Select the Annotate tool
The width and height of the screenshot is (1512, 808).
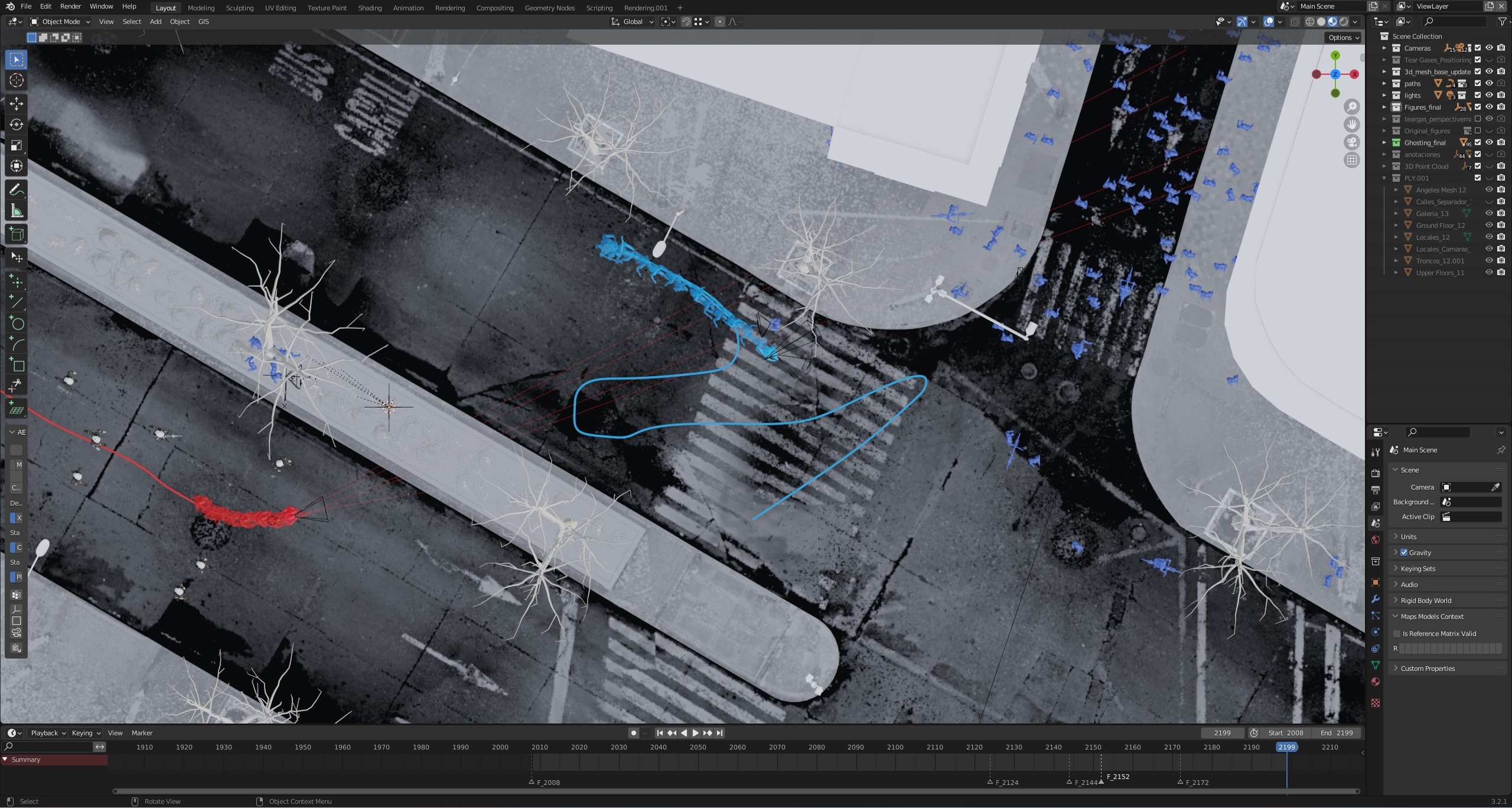click(17, 190)
